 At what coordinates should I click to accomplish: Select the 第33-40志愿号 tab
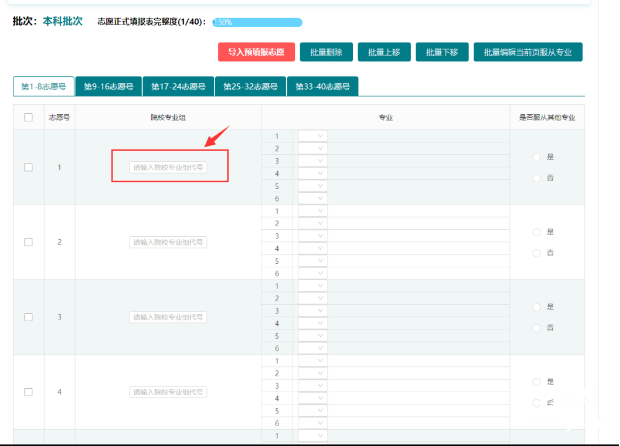point(323,86)
